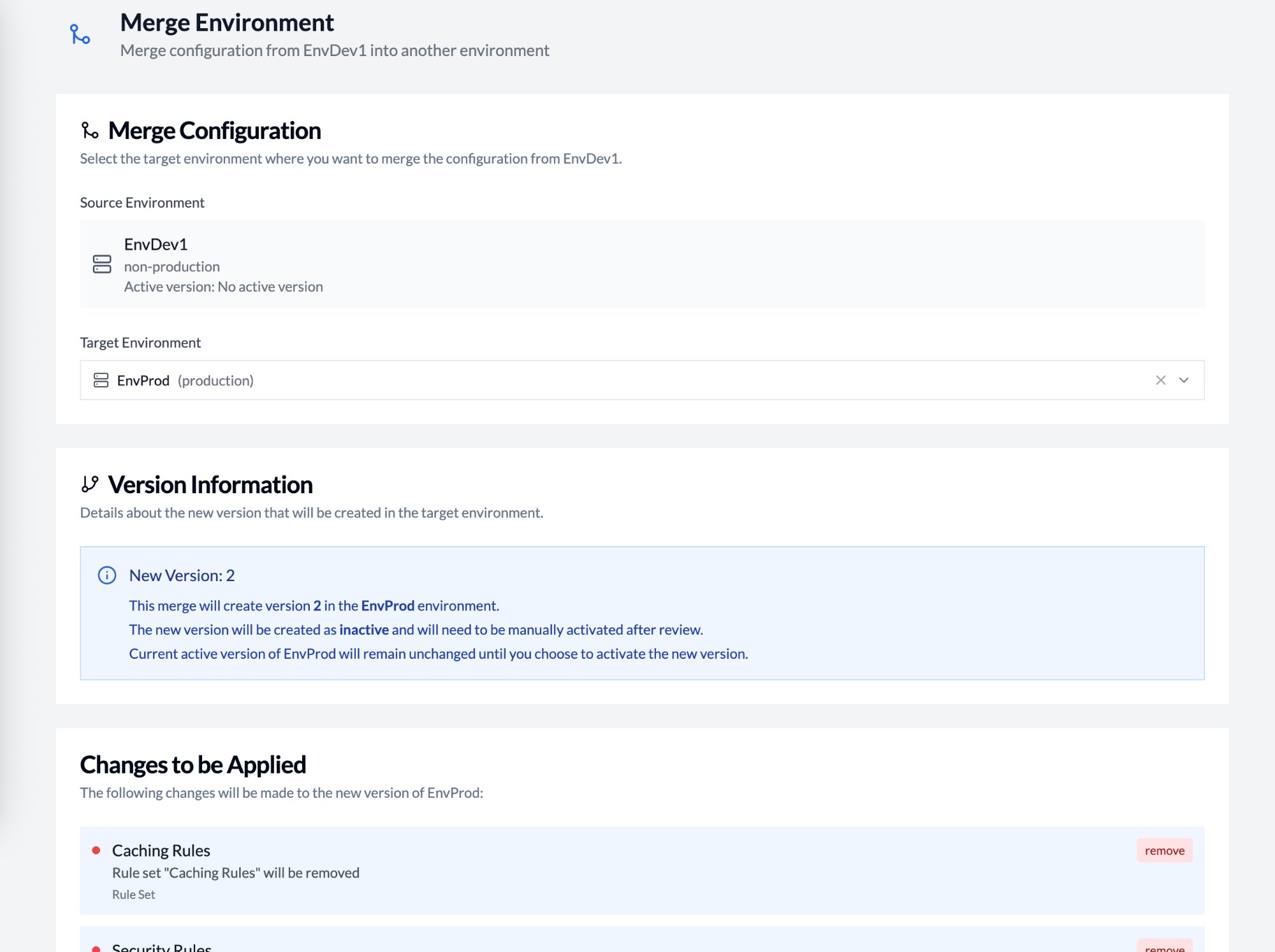Screen dimensions: 1275x952
Task: Click the Version Information branch icon
Action: click(x=90, y=484)
